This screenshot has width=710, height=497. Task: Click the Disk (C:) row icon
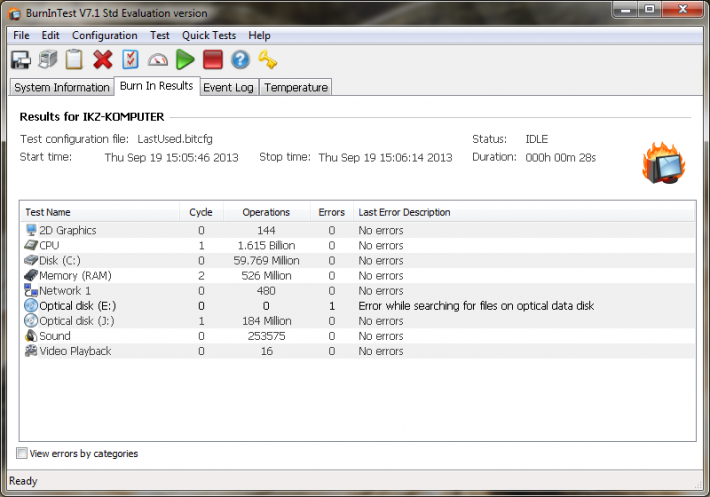[31, 260]
